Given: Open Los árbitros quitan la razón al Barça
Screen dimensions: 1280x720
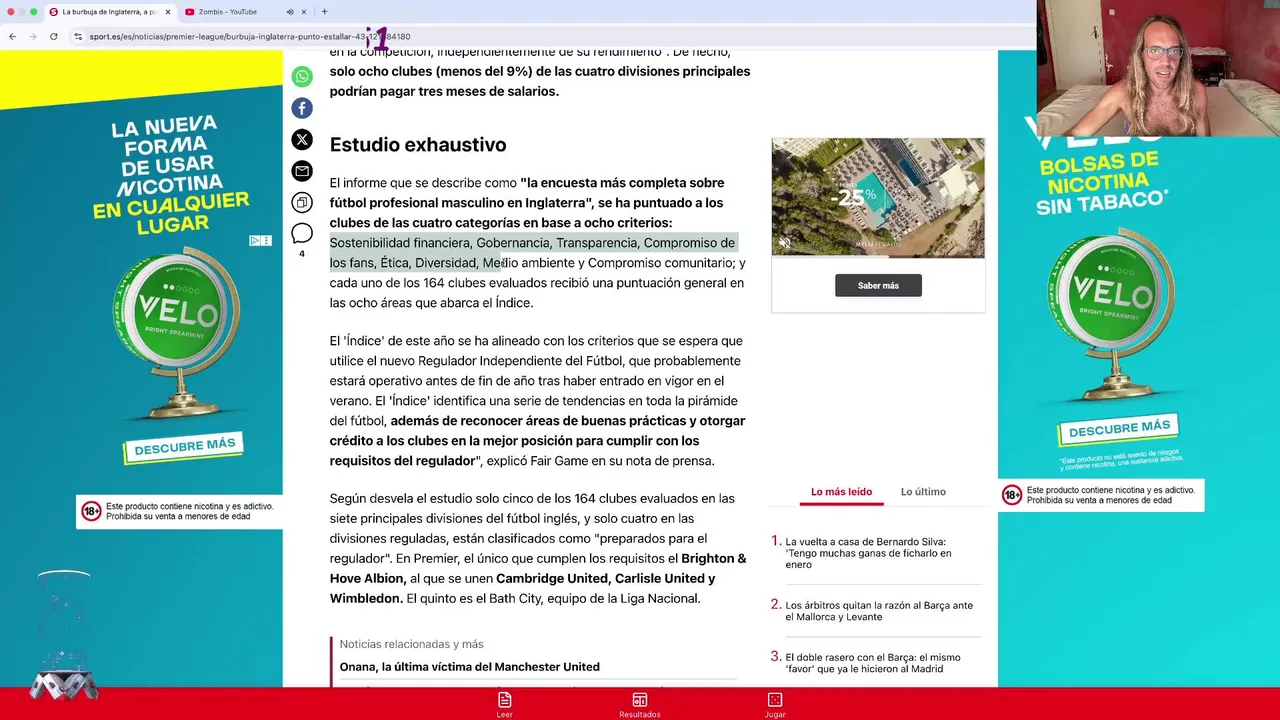Looking at the screenshot, I should coord(879,611).
